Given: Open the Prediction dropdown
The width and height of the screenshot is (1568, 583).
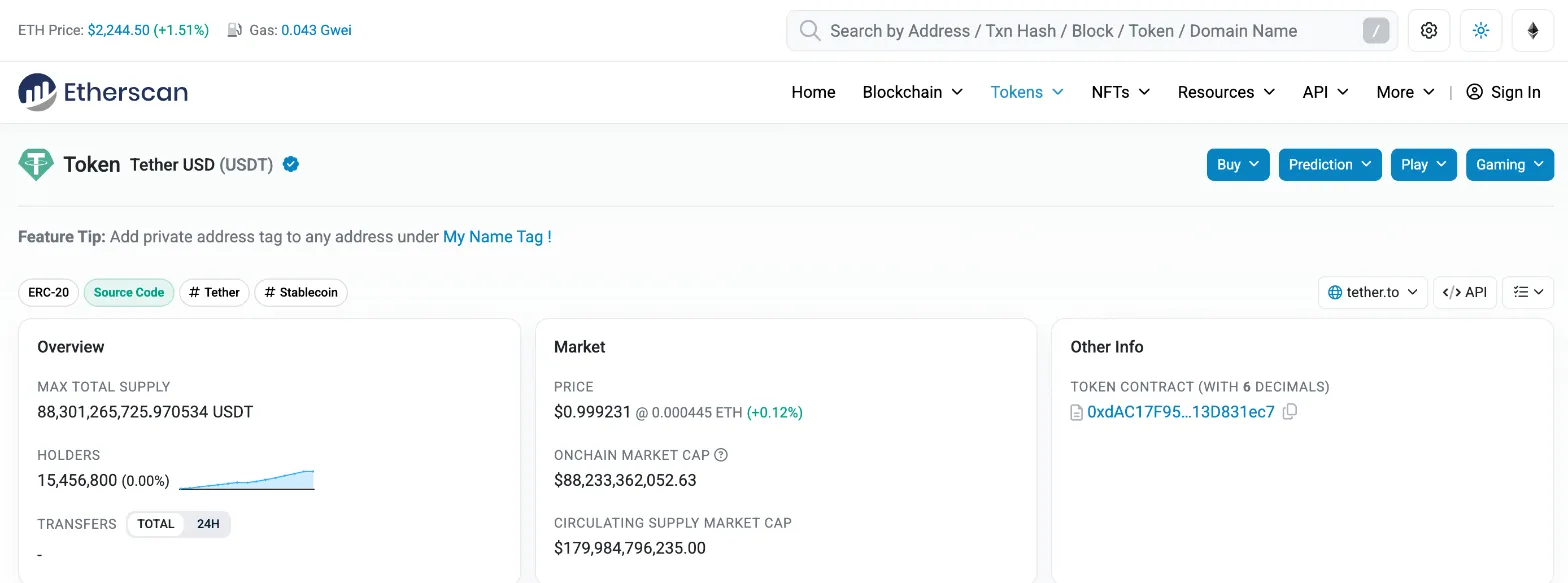Looking at the screenshot, I should tap(1330, 165).
